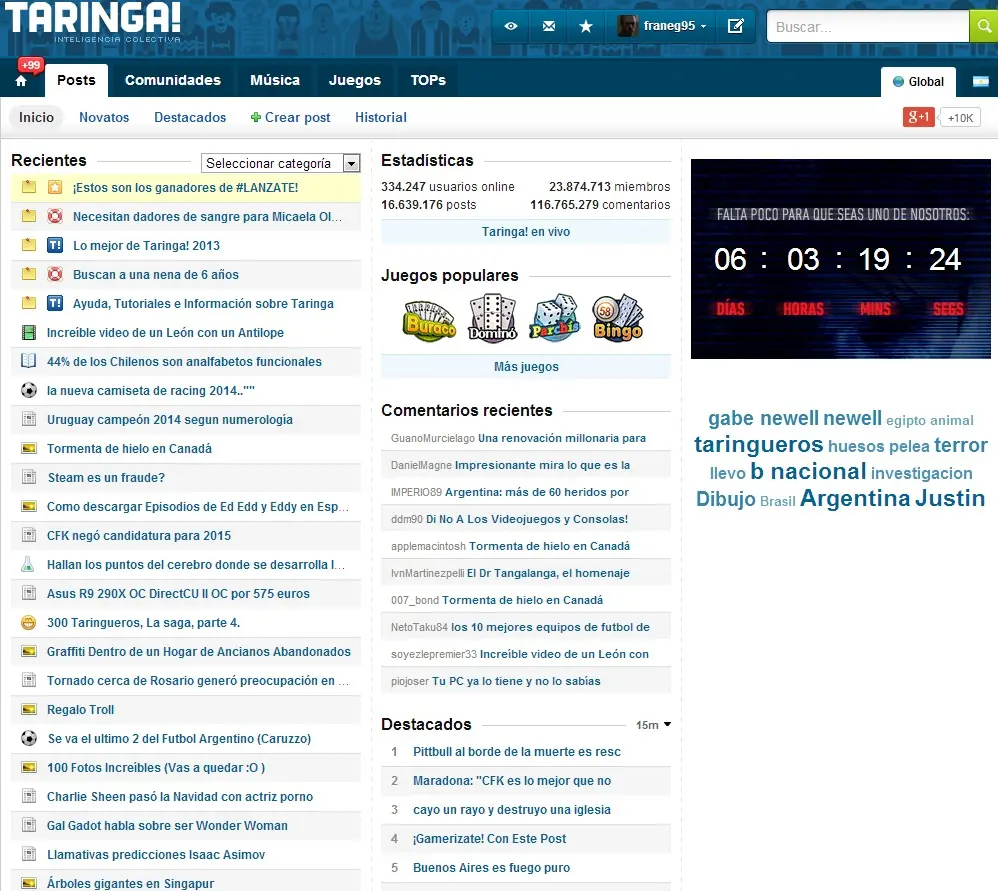Focus the Buscar search field
Image resolution: width=998 pixels, height=891 pixels.
click(868, 27)
